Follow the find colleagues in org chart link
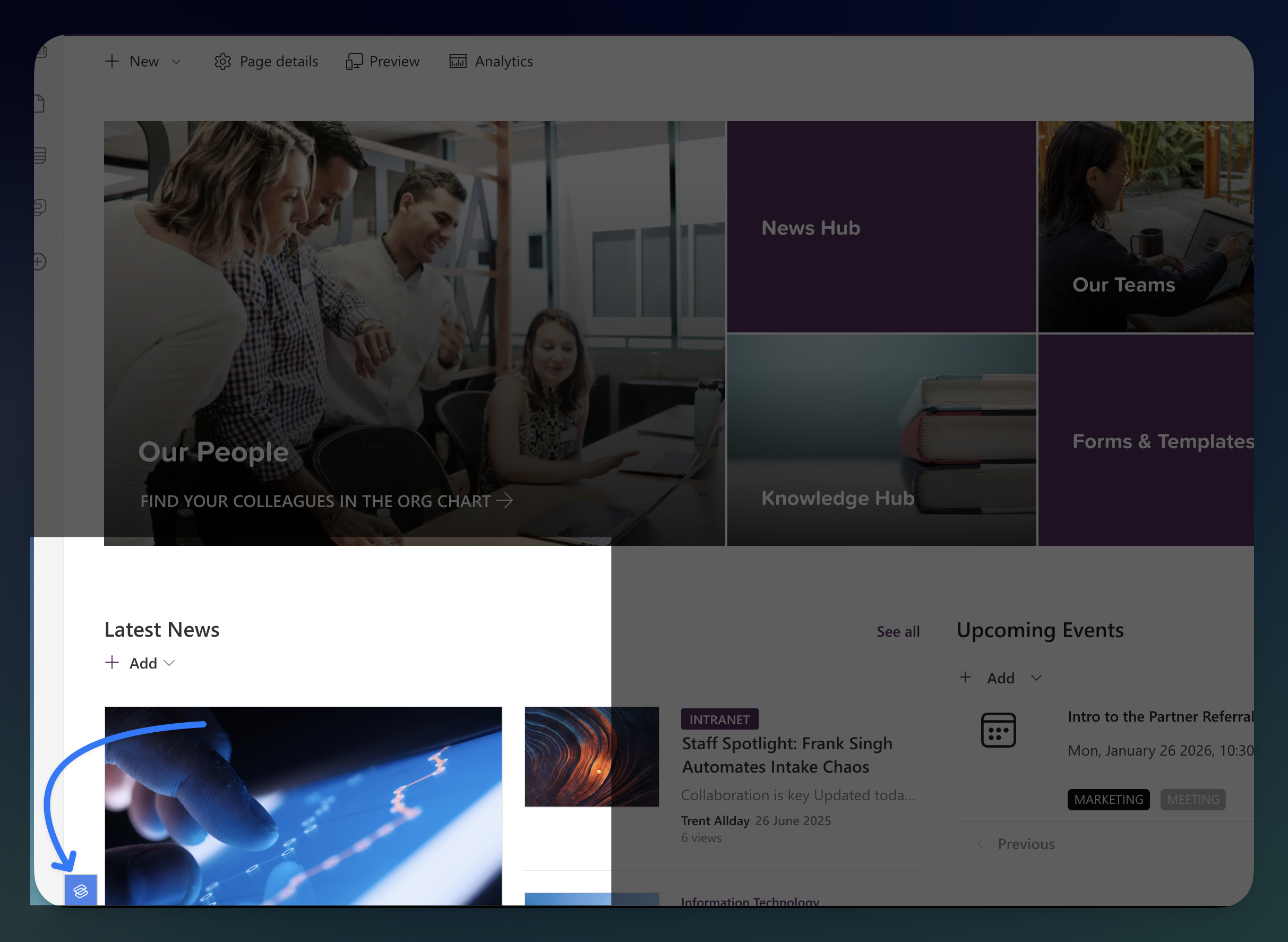Viewport: 1288px width, 942px height. tap(326, 501)
